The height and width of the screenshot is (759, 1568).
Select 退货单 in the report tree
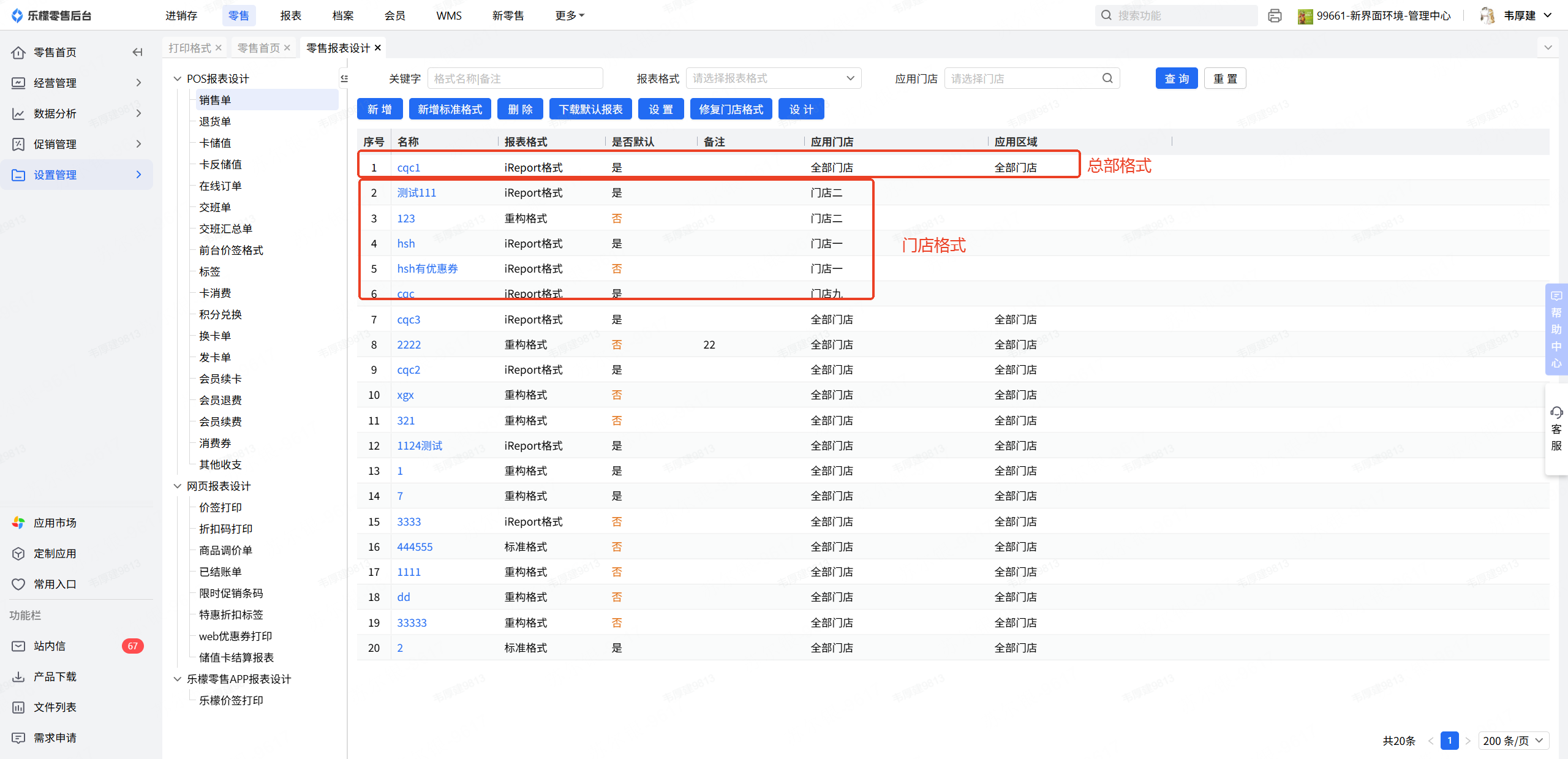click(x=215, y=121)
